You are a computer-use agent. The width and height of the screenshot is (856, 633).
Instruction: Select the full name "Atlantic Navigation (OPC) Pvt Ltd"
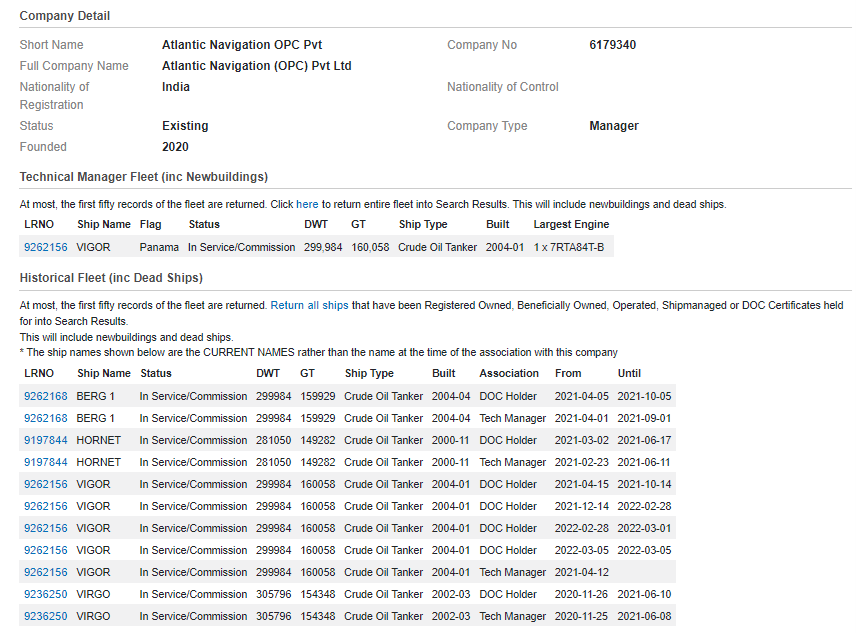coord(257,66)
